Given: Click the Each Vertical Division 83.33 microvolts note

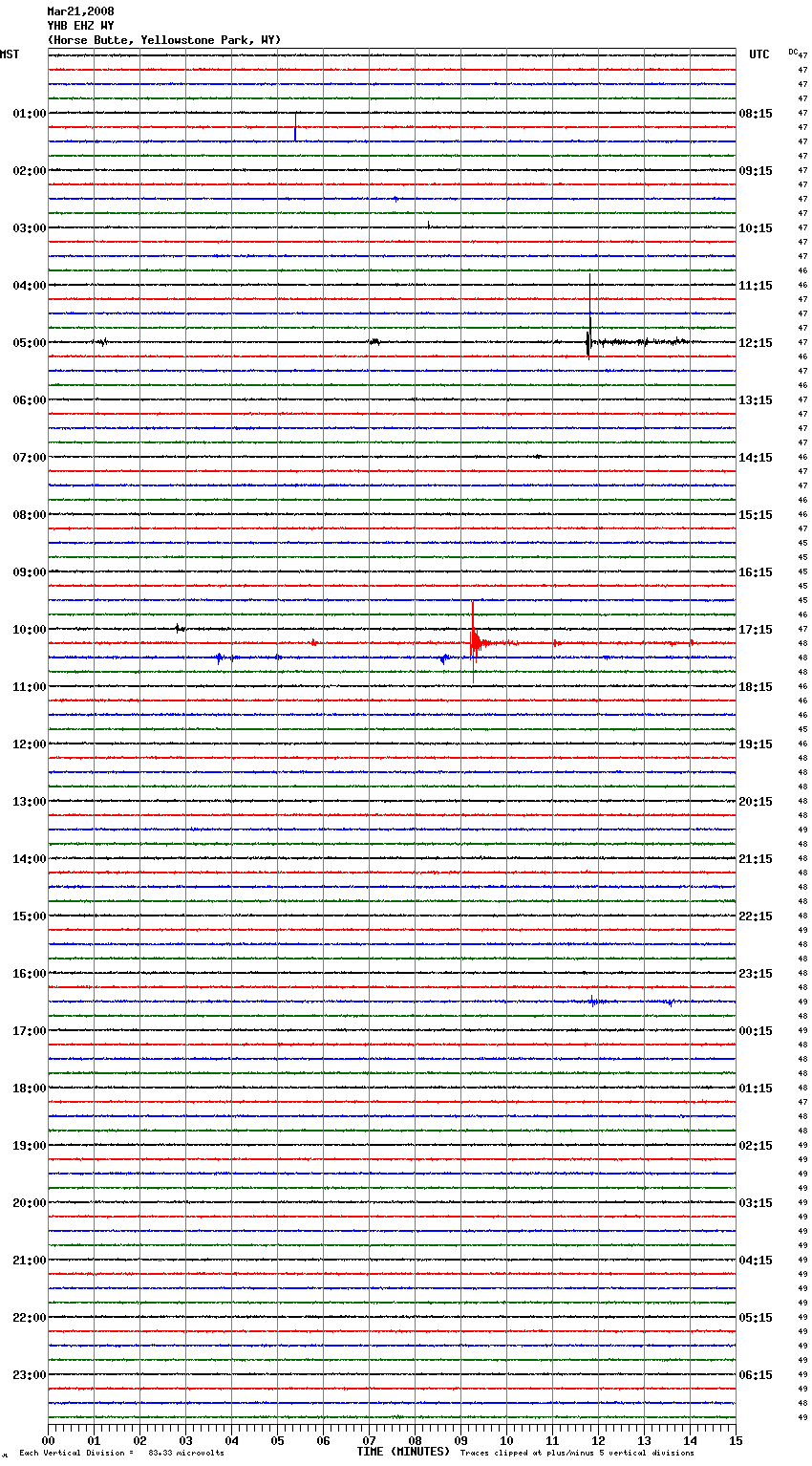Looking at the screenshot, I should [121, 1453].
